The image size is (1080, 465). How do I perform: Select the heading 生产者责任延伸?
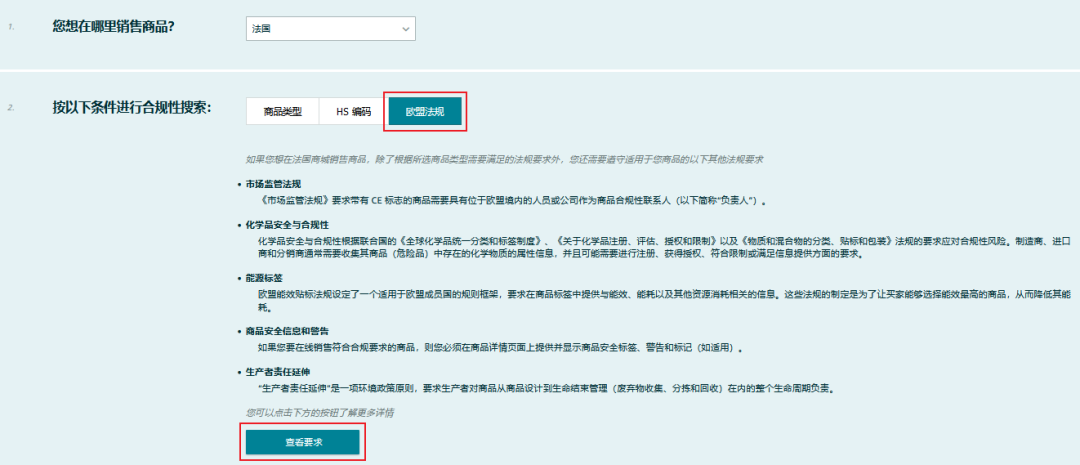(278, 372)
